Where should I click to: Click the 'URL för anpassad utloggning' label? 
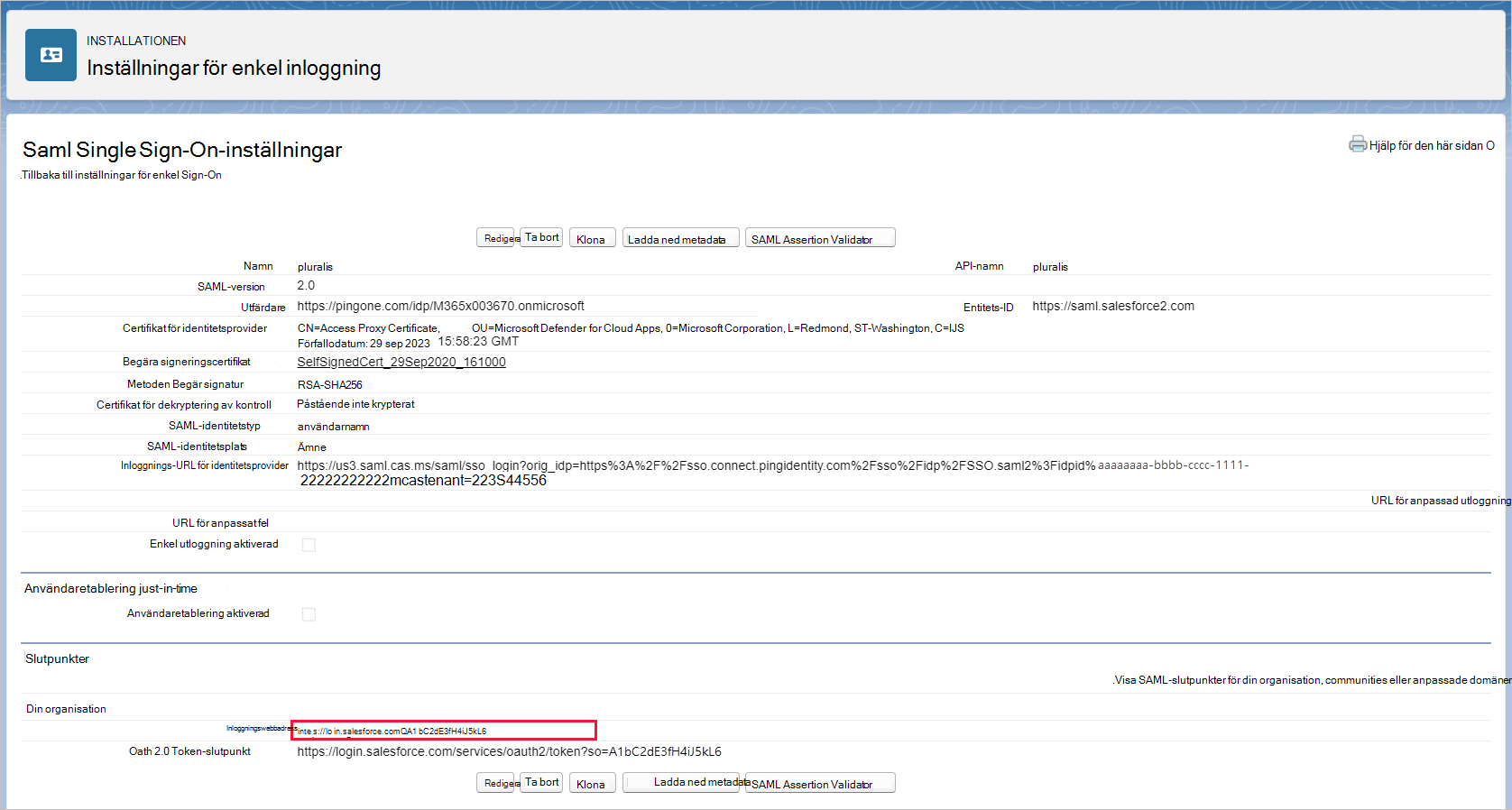(1441, 500)
